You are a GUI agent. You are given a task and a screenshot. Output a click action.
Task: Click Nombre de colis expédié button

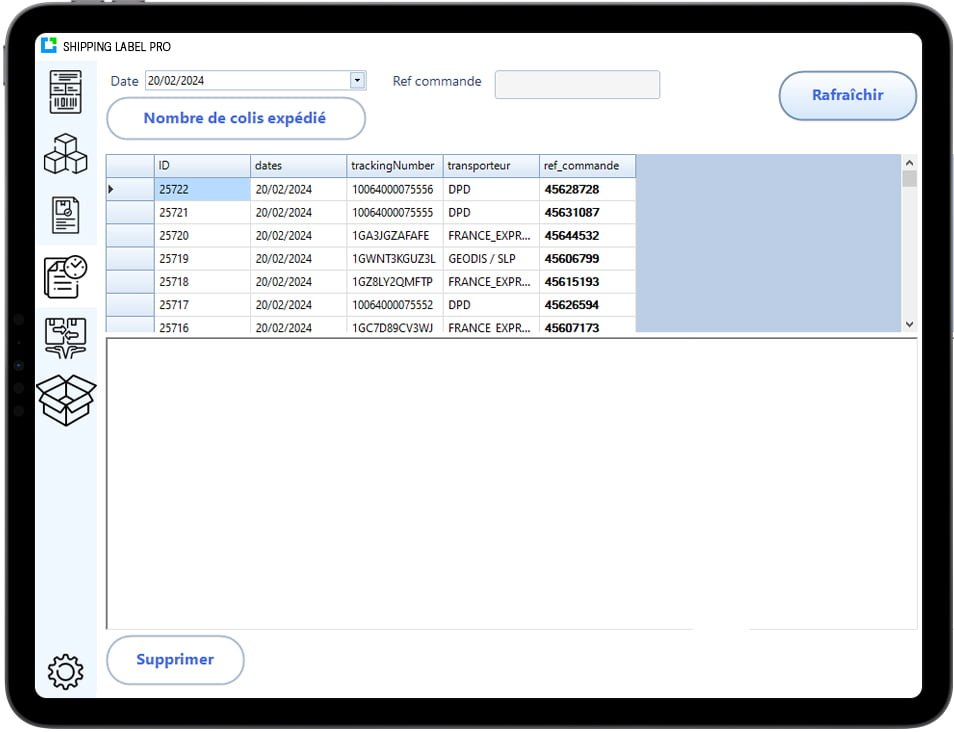tap(235, 118)
